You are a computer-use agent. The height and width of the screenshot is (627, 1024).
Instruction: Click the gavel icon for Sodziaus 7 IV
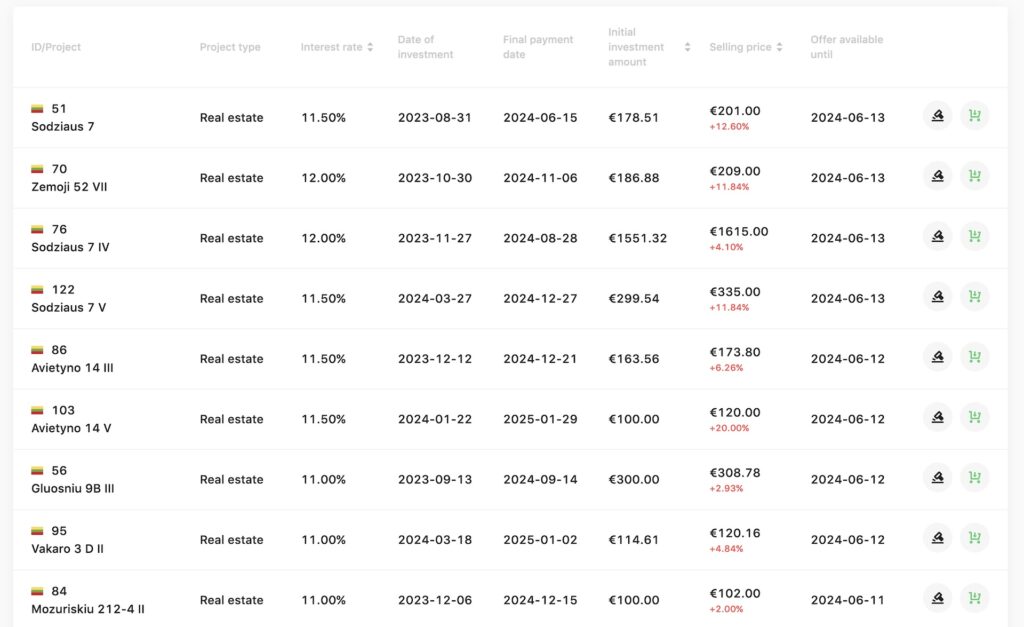[x=937, y=237]
